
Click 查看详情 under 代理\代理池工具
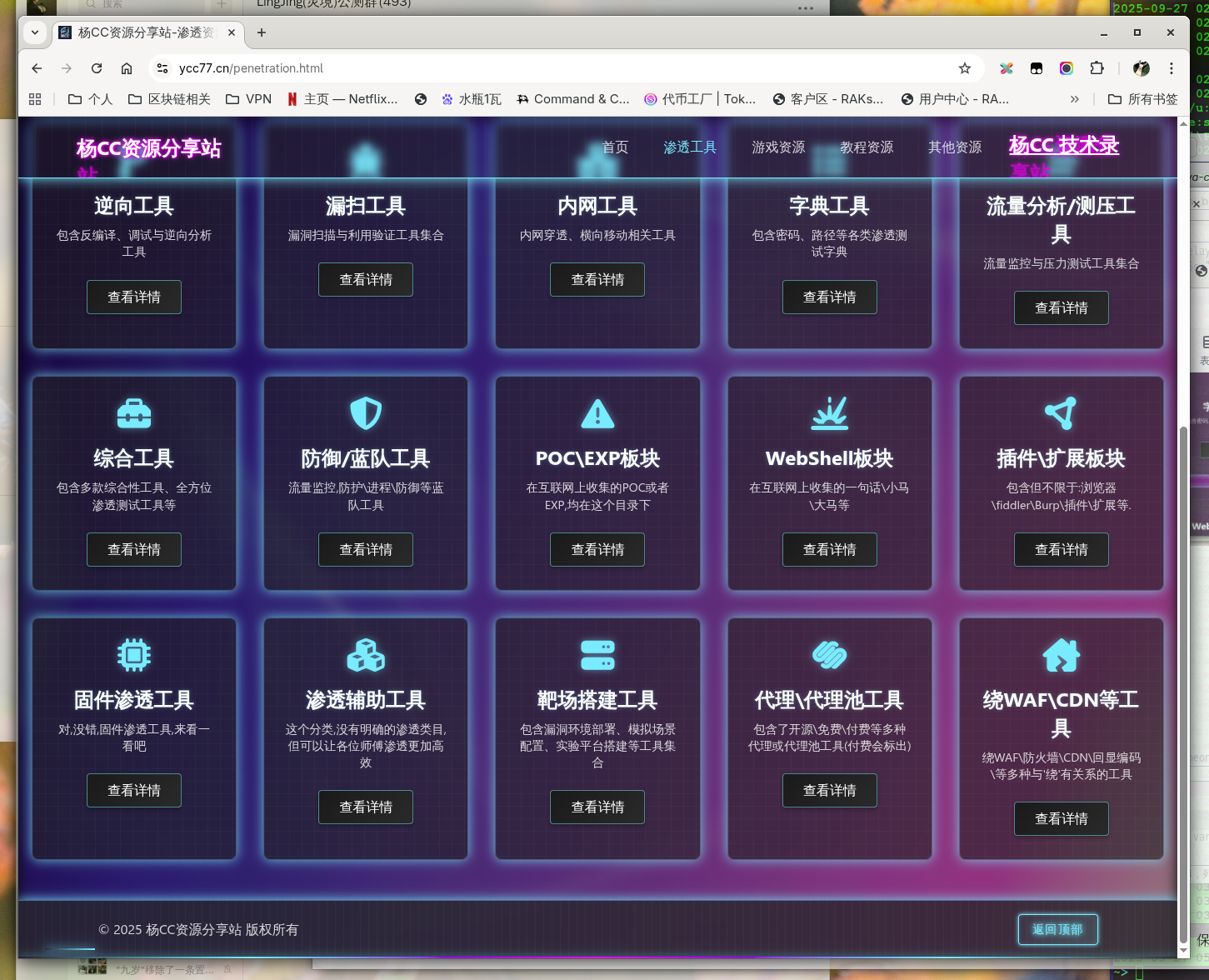pos(830,791)
